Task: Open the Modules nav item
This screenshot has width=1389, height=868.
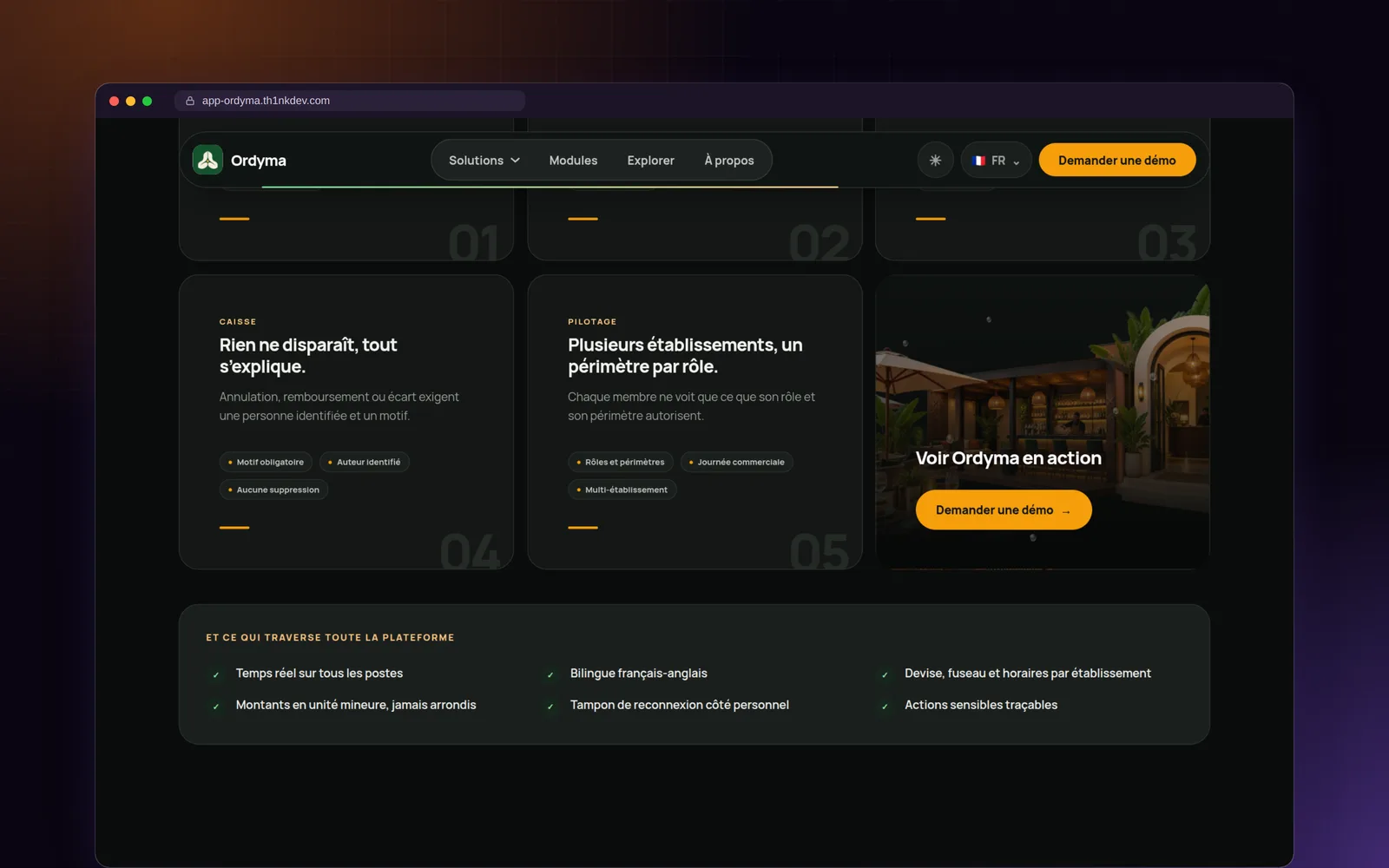Action: 573,161
